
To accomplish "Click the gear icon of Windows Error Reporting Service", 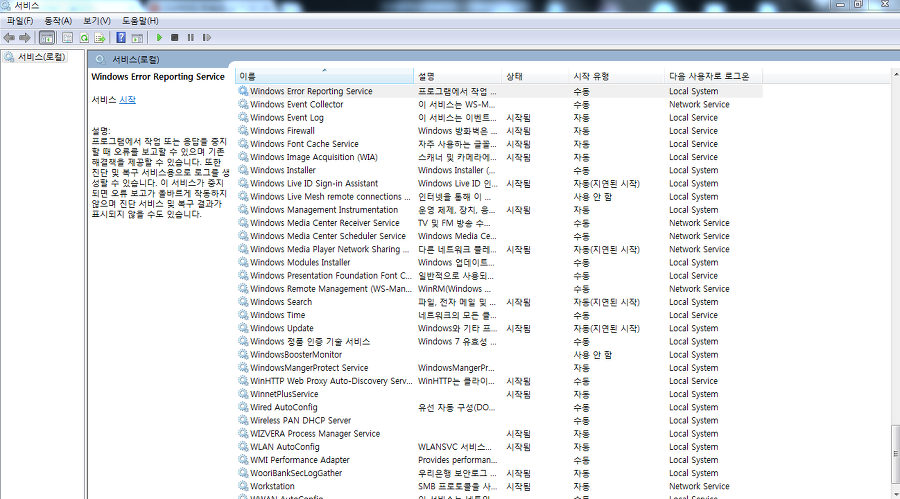I will coord(243,91).
